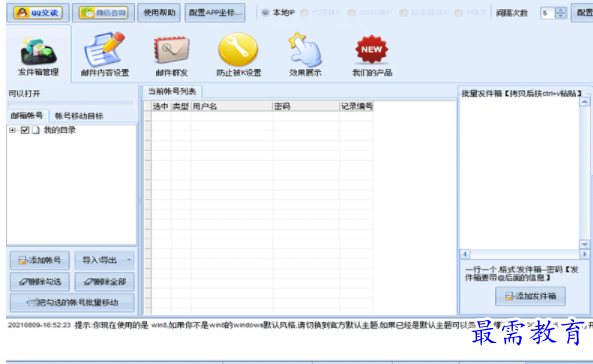
Task: Click the 间隔次数 number field
Action: pos(547,13)
